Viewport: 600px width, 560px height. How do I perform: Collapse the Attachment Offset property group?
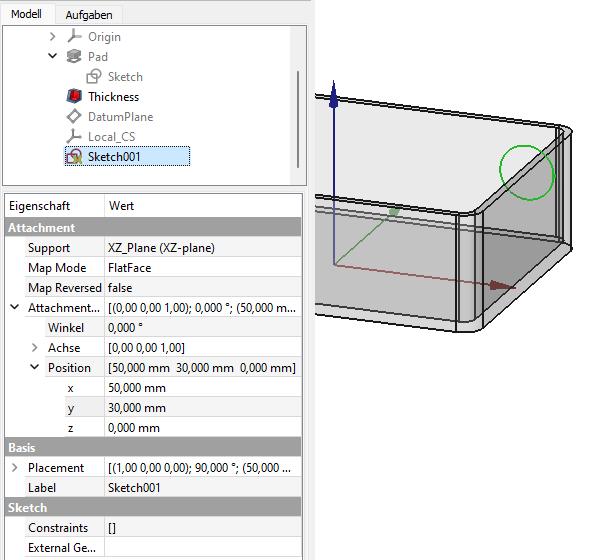[14, 308]
